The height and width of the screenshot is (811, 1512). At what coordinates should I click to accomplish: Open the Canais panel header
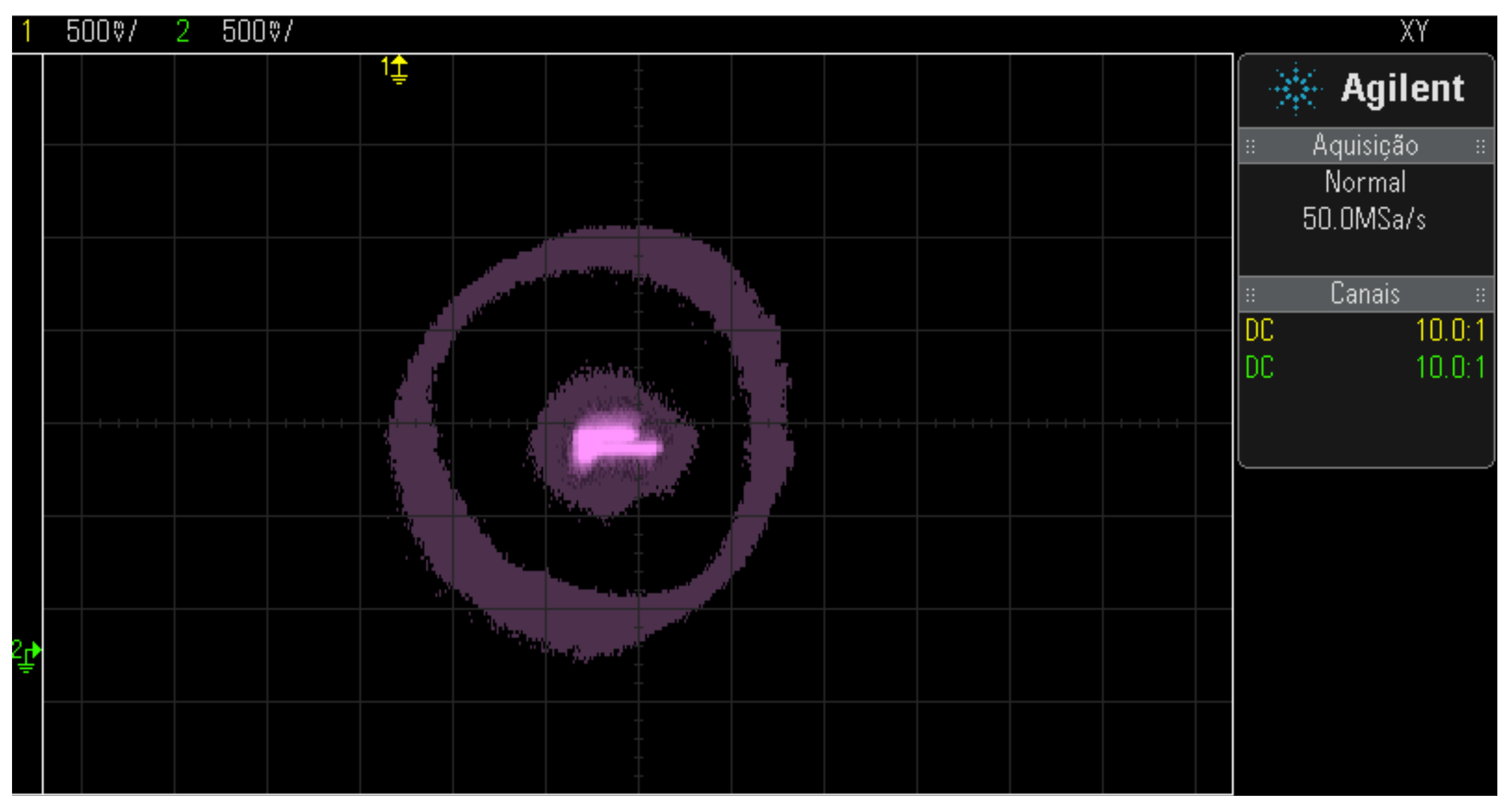1365,294
